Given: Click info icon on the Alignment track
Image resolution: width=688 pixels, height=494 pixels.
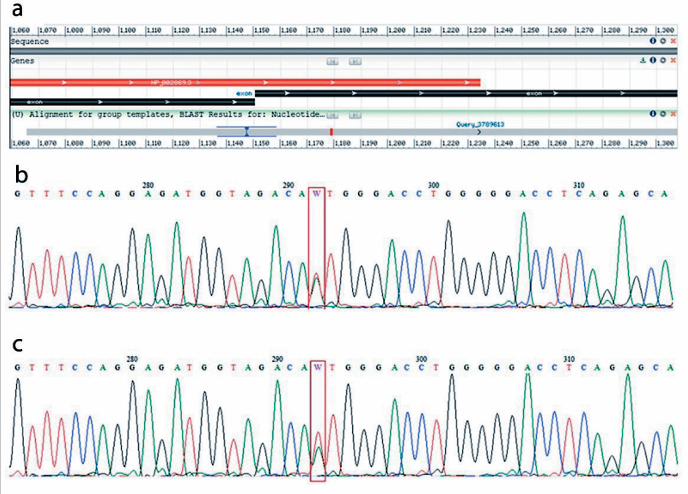Looking at the screenshot, I should [652, 114].
